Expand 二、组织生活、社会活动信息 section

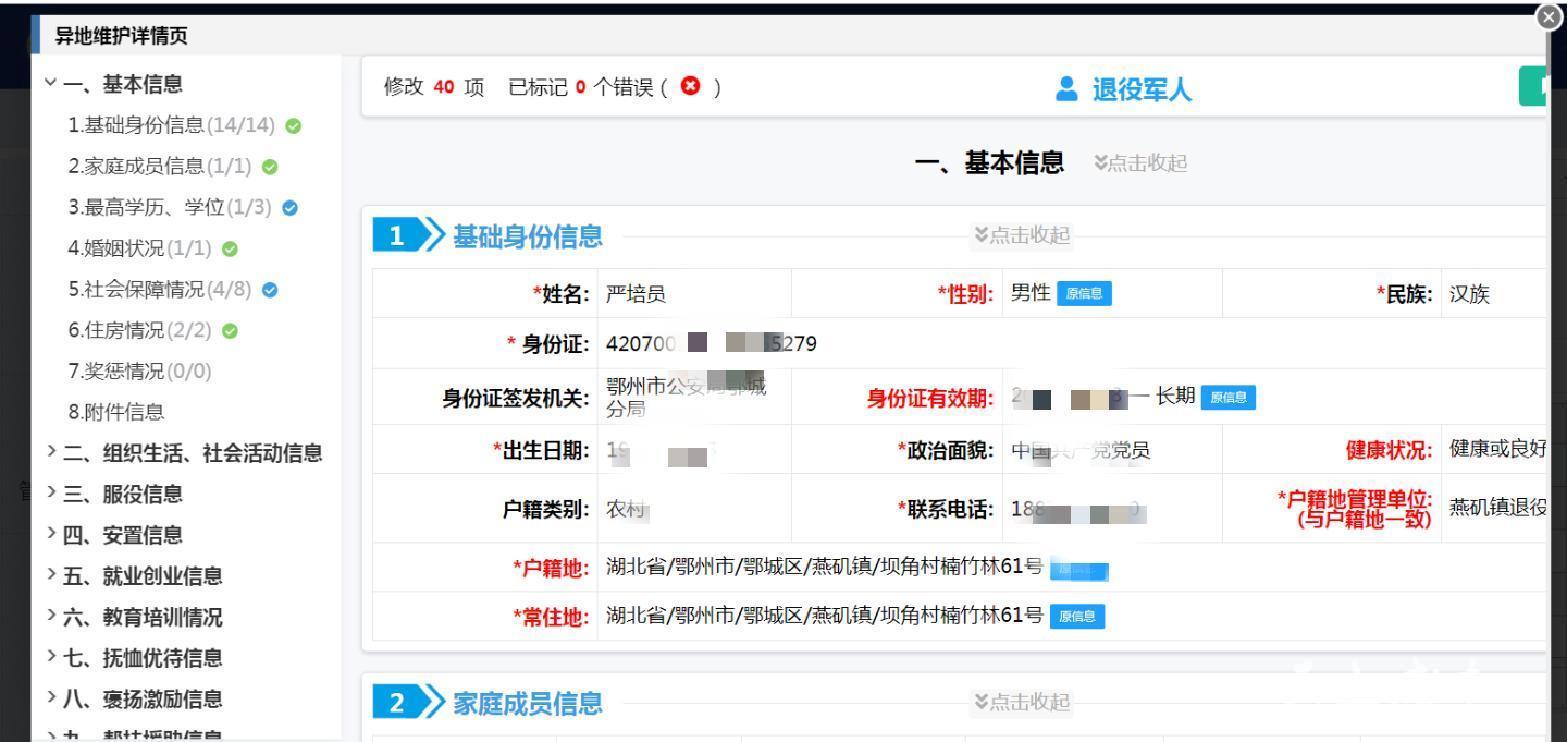(x=51, y=453)
